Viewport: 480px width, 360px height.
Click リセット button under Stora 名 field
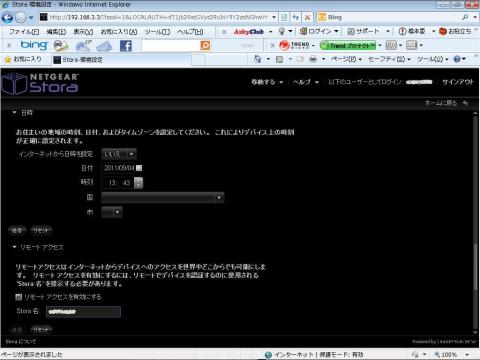pyautogui.click(x=41, y=329)
